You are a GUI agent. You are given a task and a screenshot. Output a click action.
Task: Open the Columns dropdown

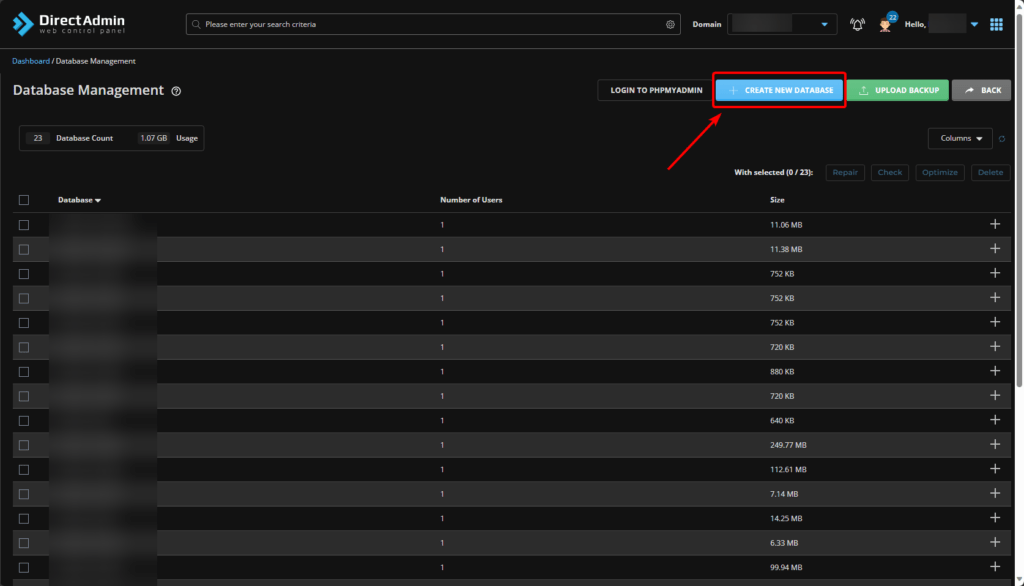[x=960, y=138]
